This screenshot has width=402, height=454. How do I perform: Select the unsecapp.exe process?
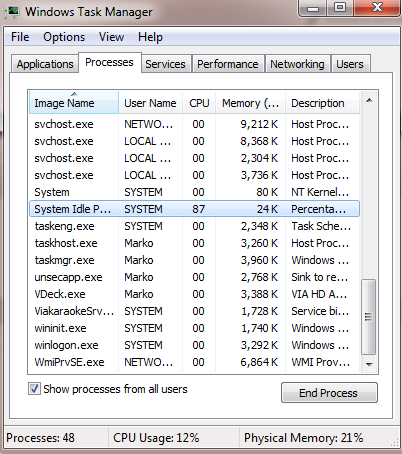pos(194,277)
